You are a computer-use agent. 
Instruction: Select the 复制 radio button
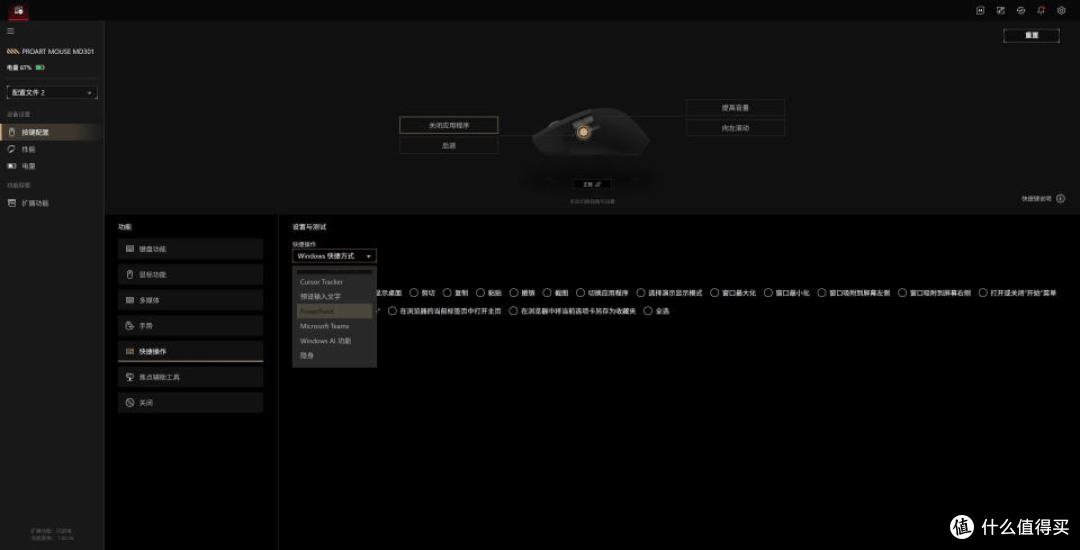point(447,293)
